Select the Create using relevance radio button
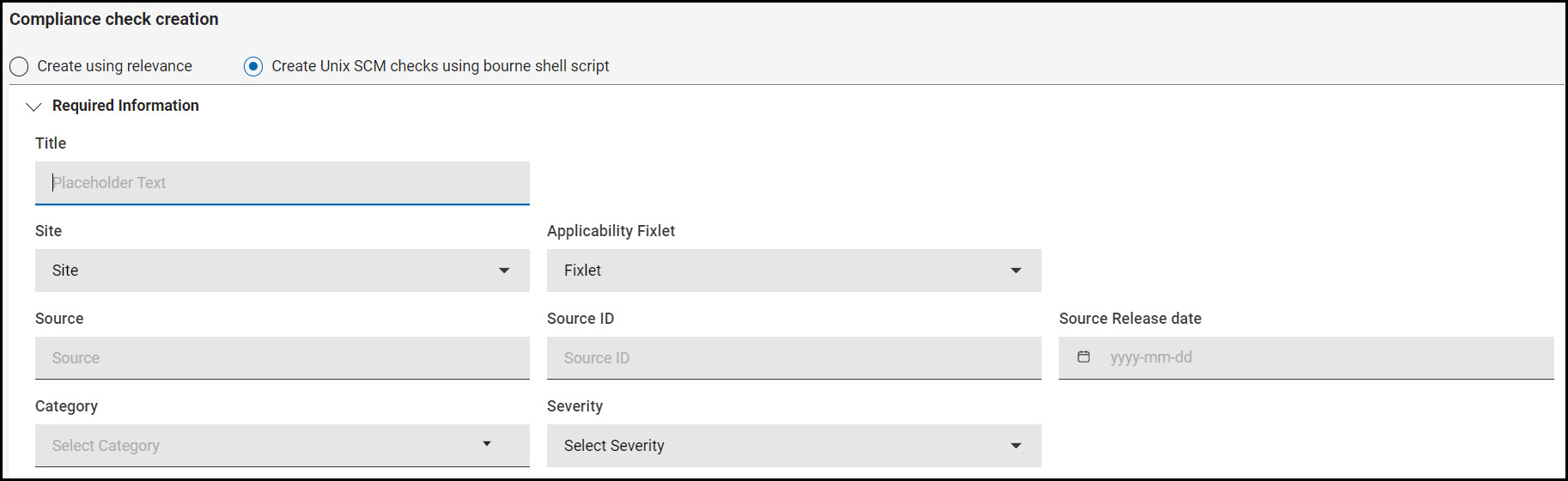 pos(19,67)
